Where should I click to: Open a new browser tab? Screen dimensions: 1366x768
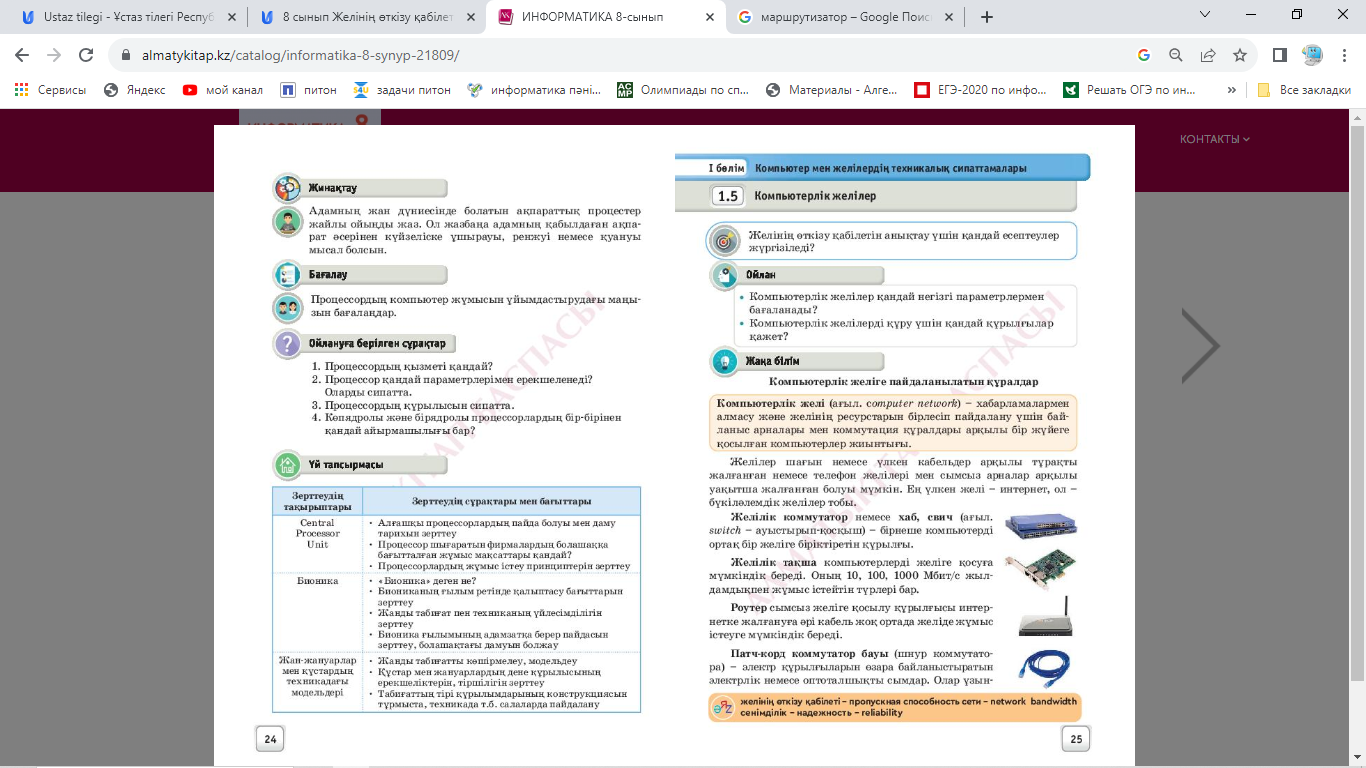(986, 17)
